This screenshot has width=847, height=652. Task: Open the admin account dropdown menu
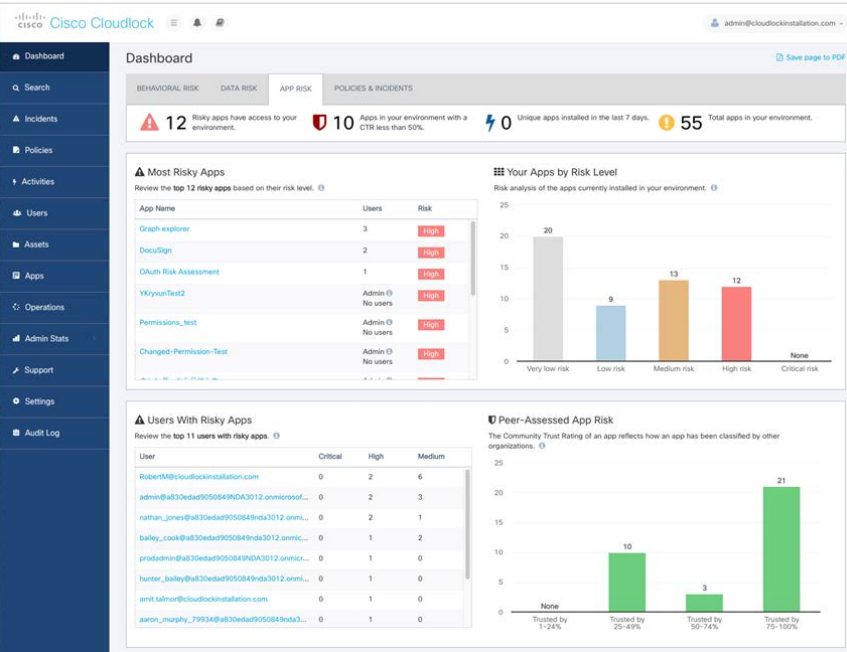pyautogui.click(x=777, y=23)
